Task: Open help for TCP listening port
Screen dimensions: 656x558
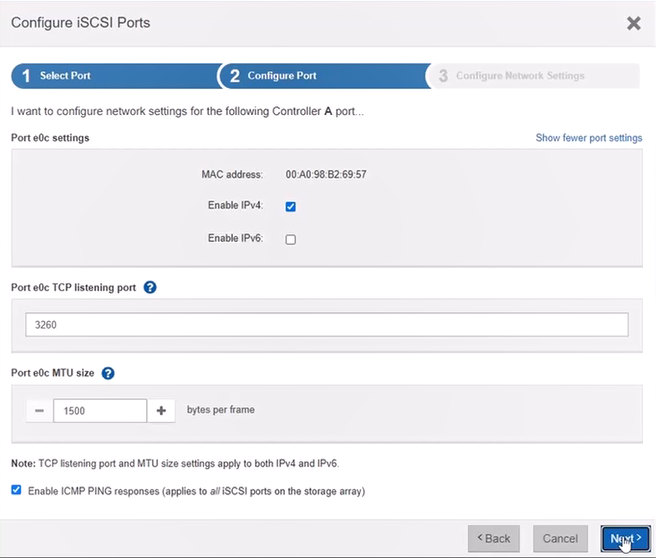Action: pos(150,288)
